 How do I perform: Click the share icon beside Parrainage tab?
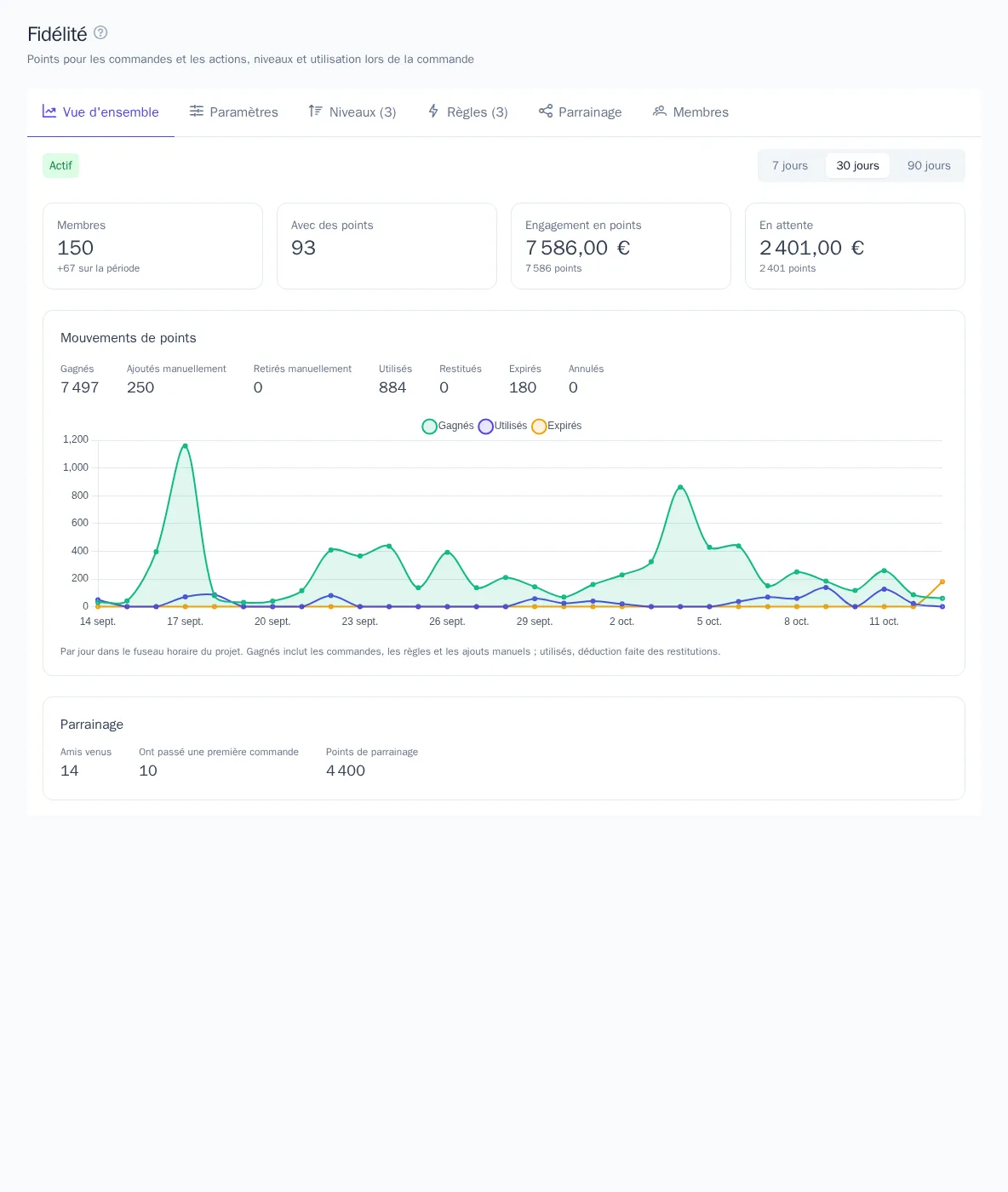point(546,112)
